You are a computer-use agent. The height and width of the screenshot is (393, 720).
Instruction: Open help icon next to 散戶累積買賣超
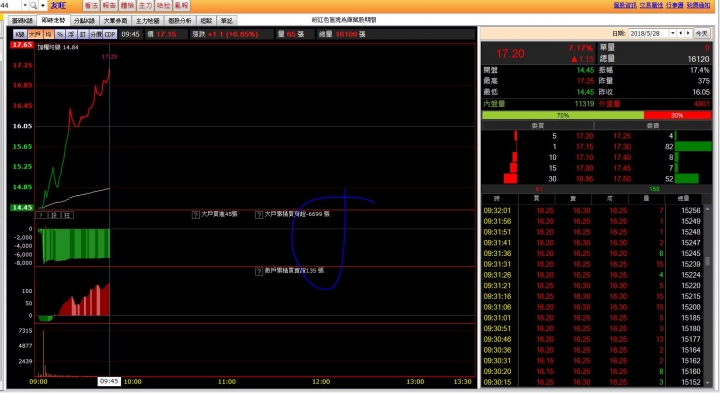[x=259, y=271]
